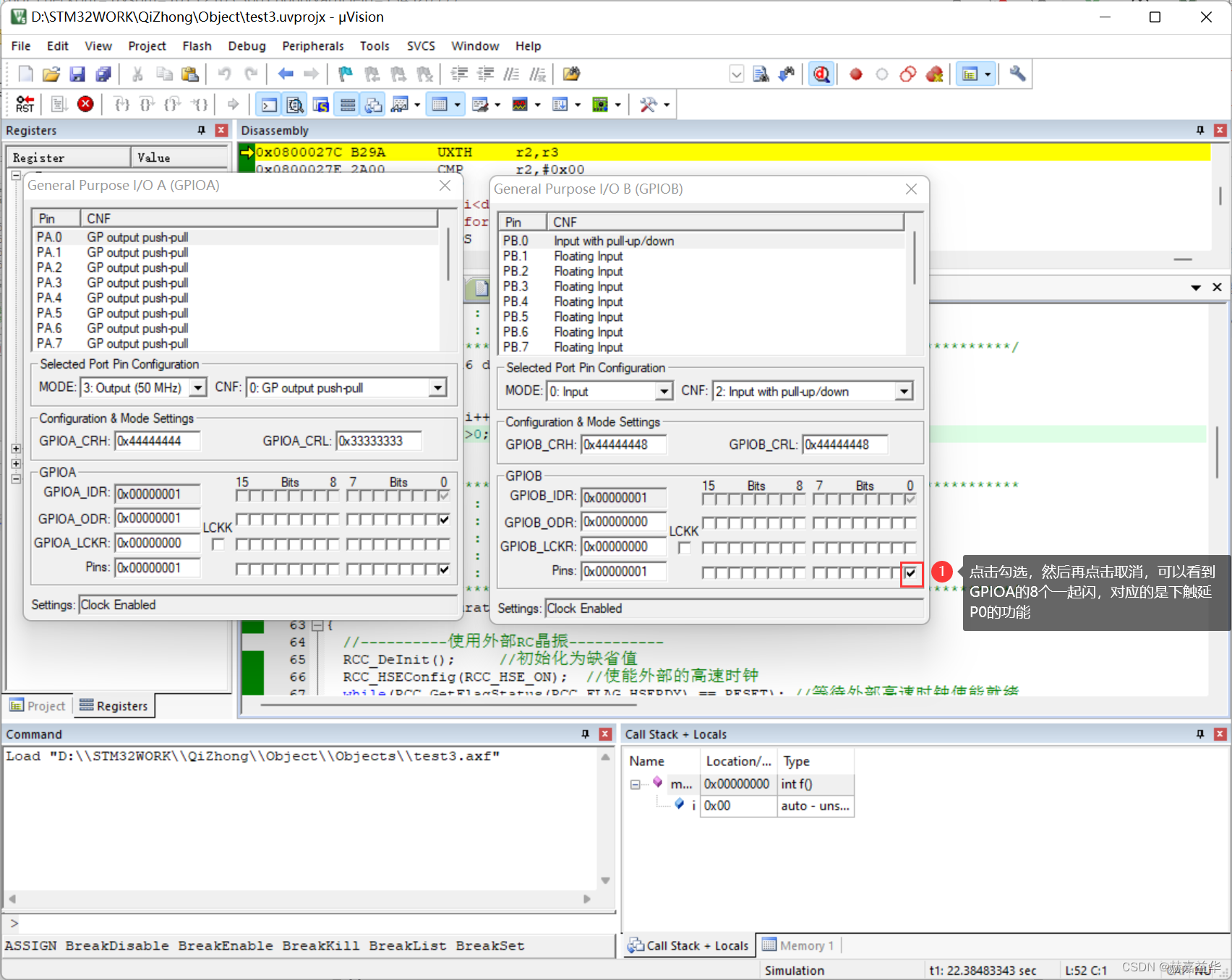Click the RST reset CPU icon
The height and width of the screenshot is (980, 1232).
coord(25,104)
